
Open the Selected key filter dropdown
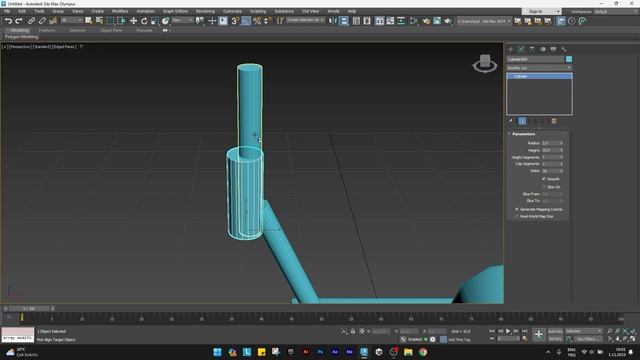tap(584, 331)
